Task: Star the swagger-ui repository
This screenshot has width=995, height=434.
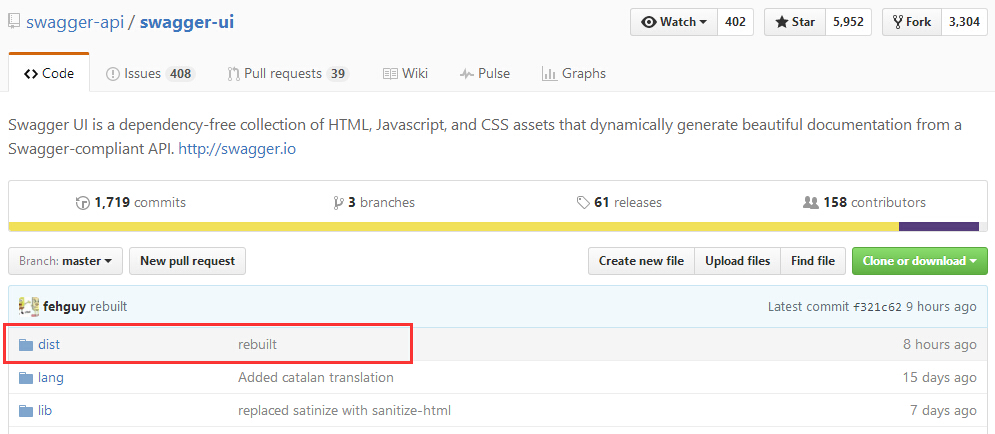Action: [x=794, y=22]
